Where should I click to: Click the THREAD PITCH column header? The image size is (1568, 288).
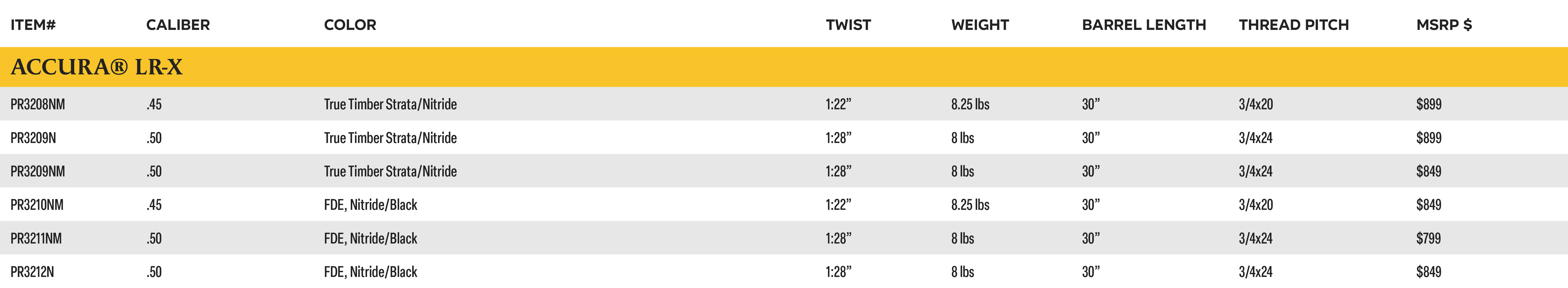(1294, 25)
